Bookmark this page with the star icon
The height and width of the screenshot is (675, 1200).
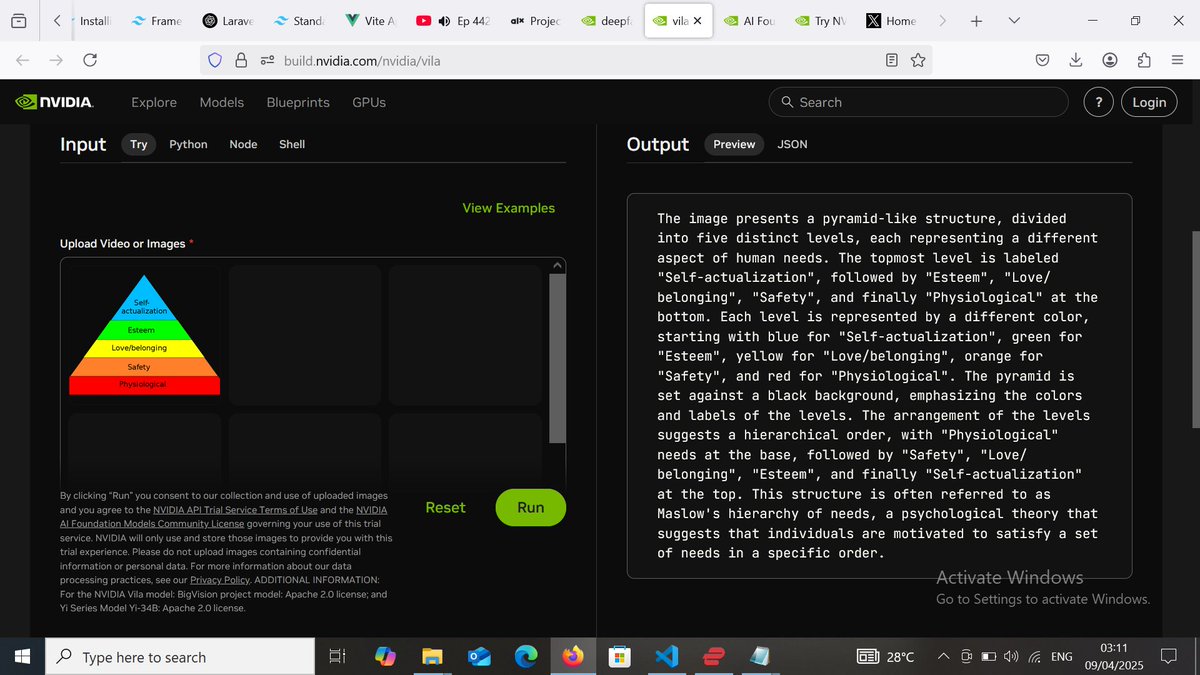pyautogui.click(x=918, y=60)
